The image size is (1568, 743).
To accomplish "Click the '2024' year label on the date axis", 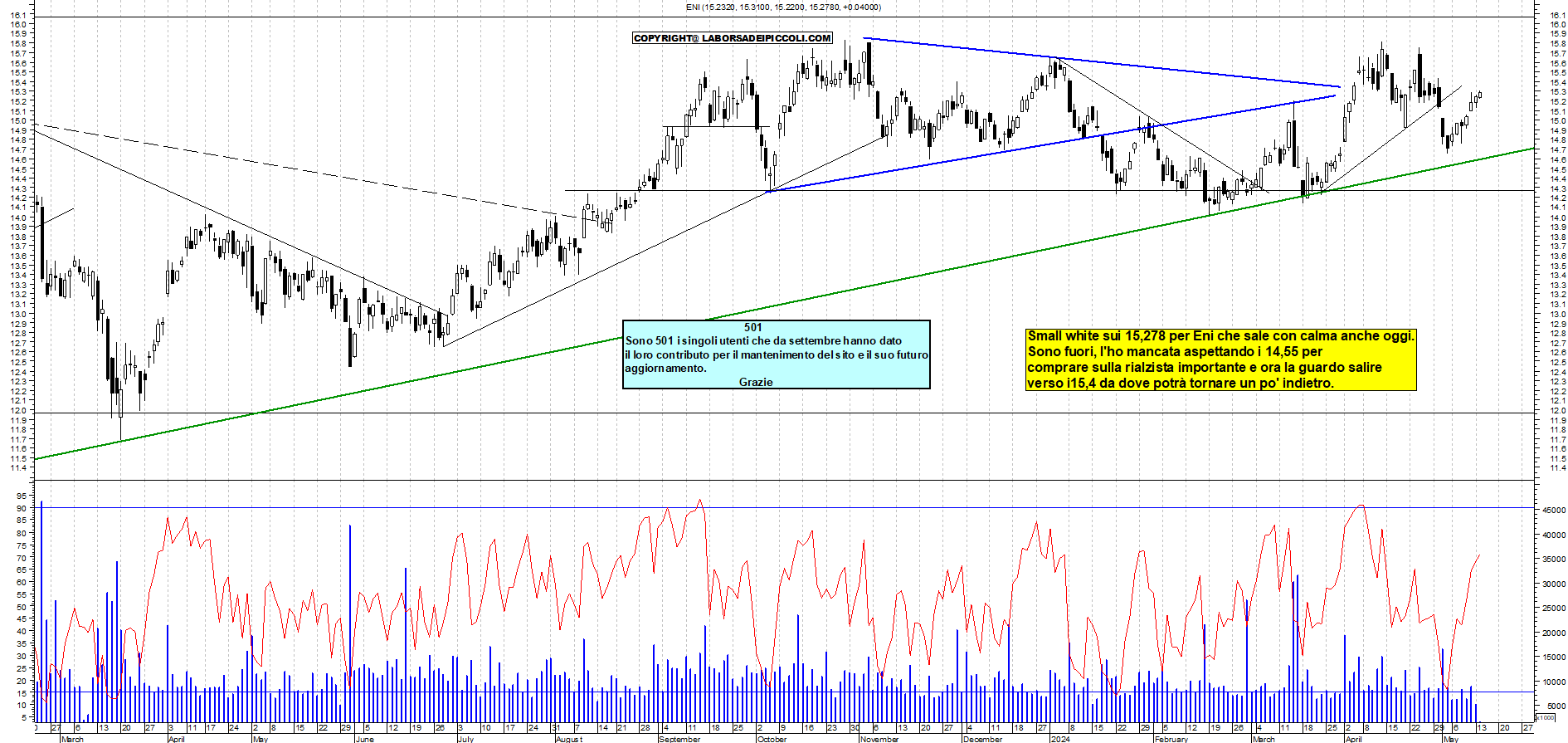I will (1060, 739).
